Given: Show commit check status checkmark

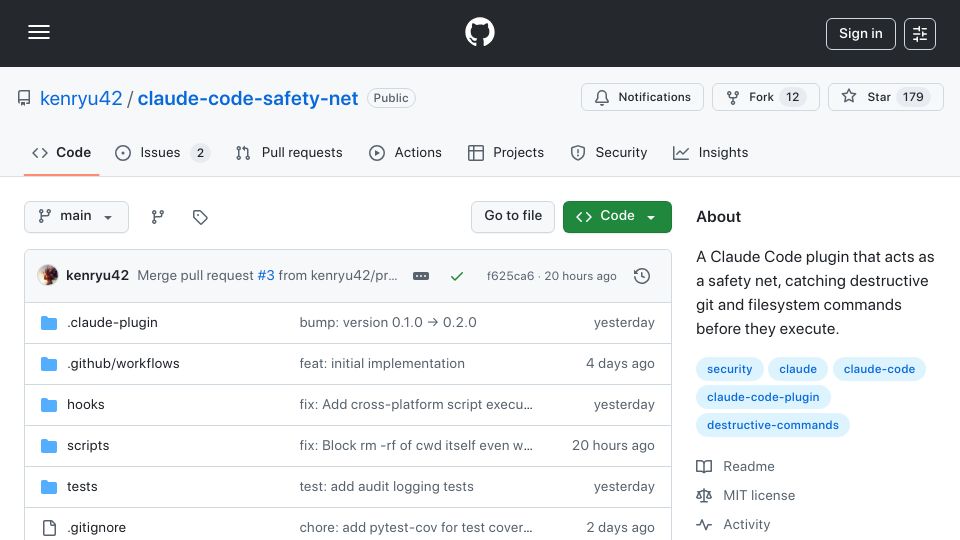Looking at the screenshot, I should click(457, 276).
